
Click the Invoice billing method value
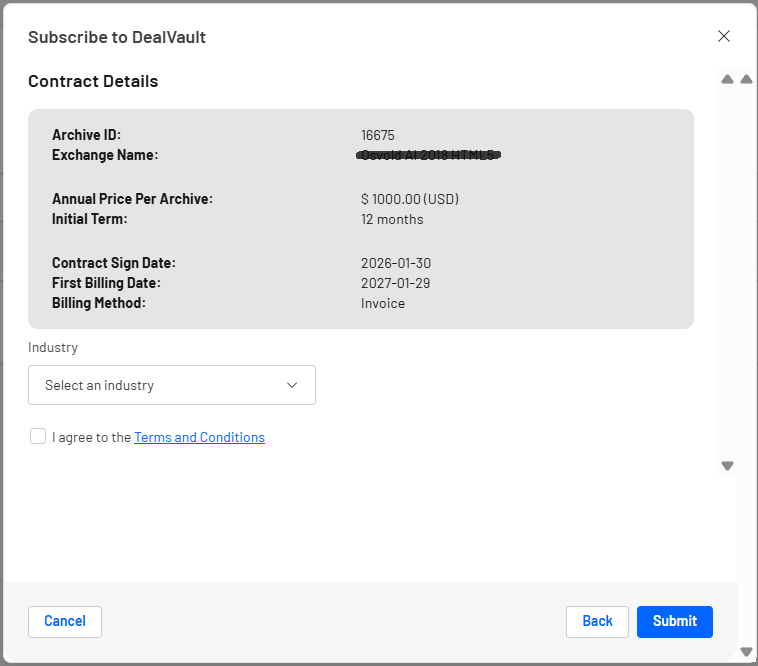click(x=383, y=304)
